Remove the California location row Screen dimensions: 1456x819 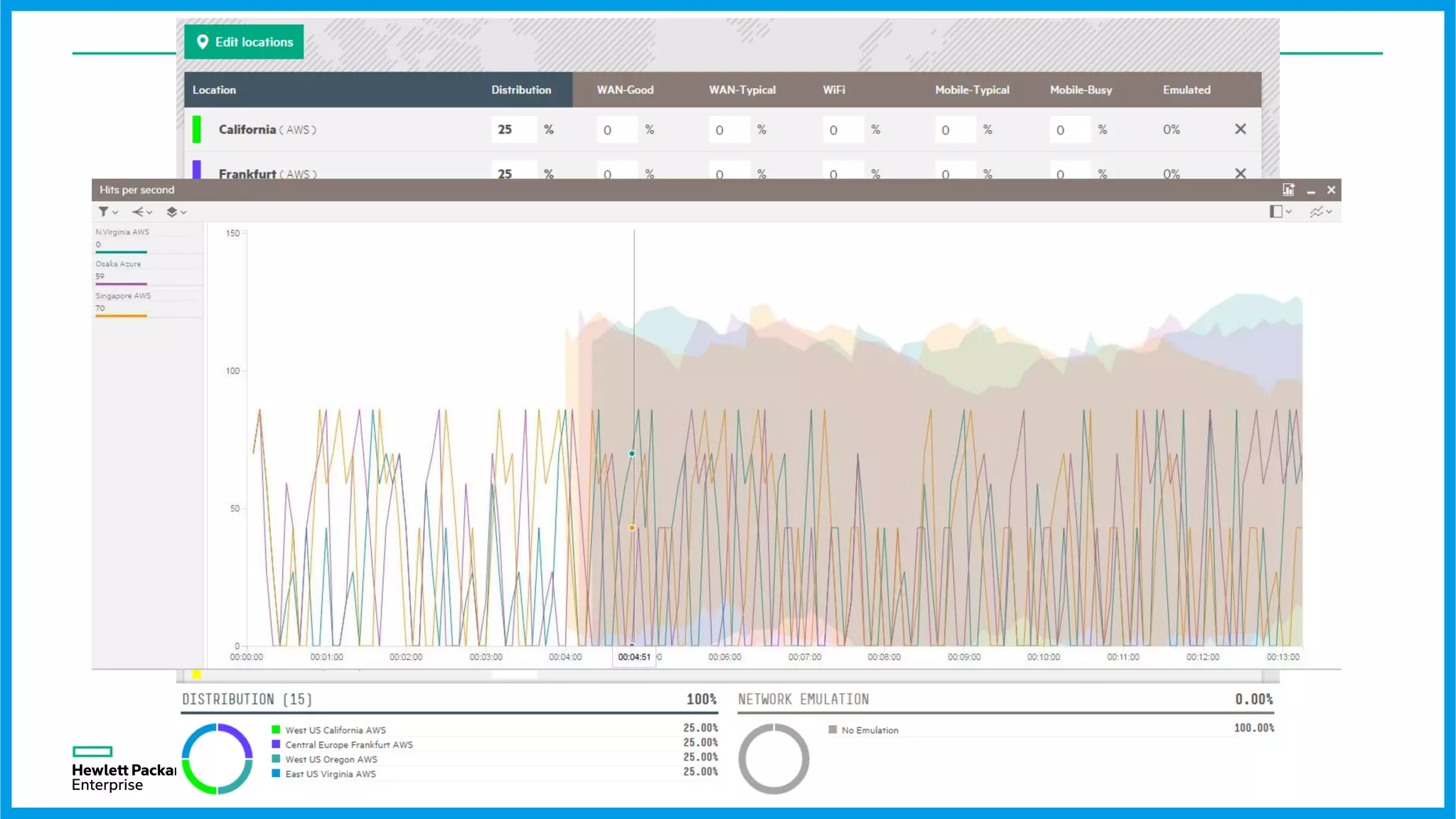[x=1241, y=129]
